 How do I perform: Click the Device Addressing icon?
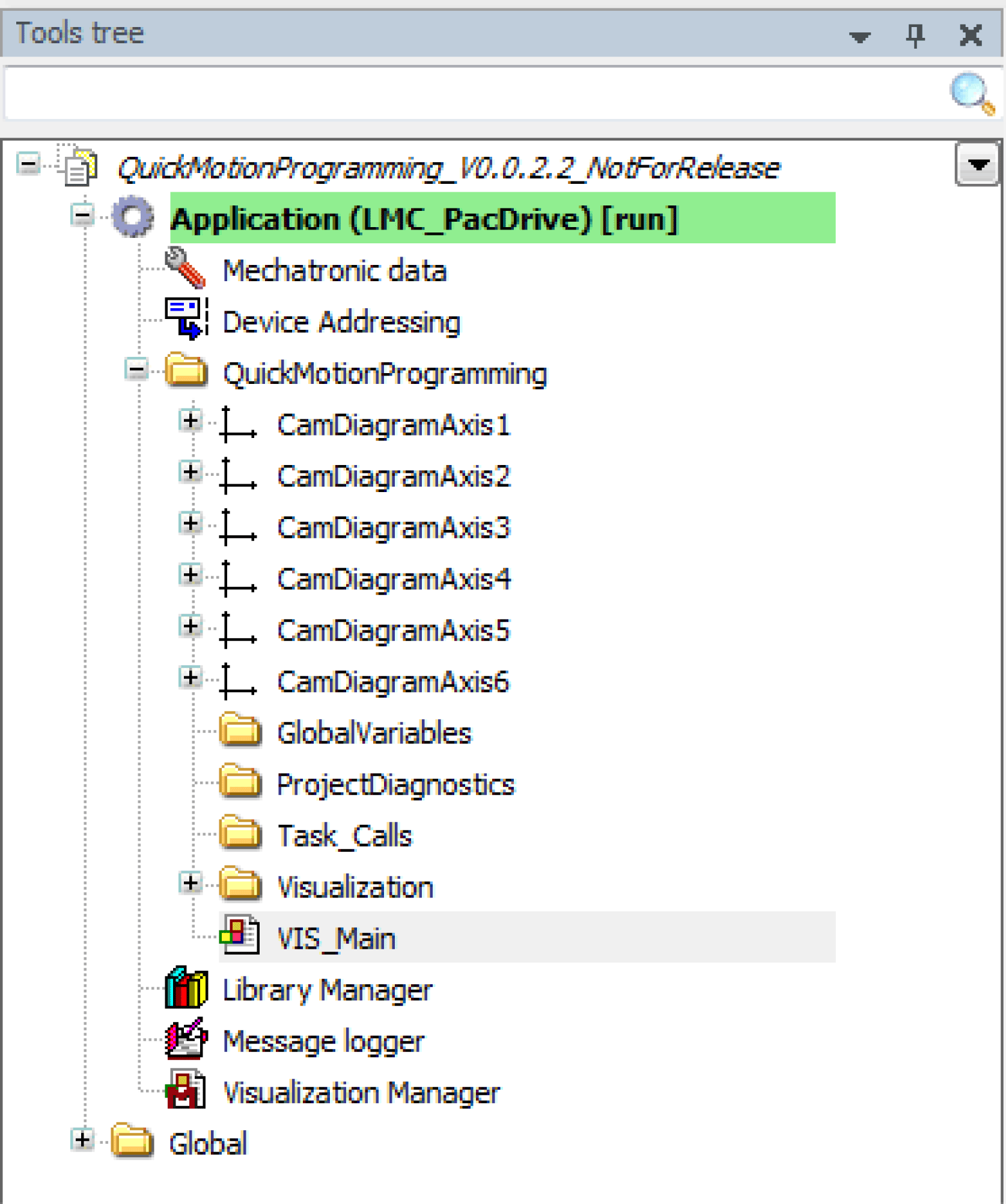187,318
